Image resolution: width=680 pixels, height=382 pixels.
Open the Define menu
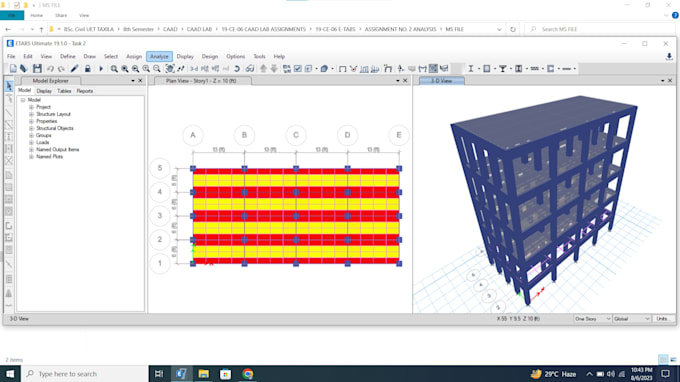coord(67,56)
